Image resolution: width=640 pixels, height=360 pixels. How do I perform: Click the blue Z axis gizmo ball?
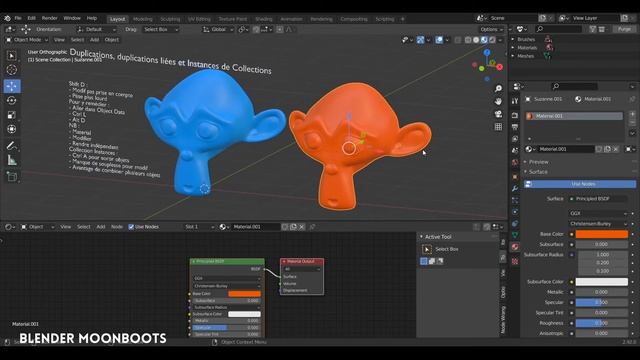point(487,53)
